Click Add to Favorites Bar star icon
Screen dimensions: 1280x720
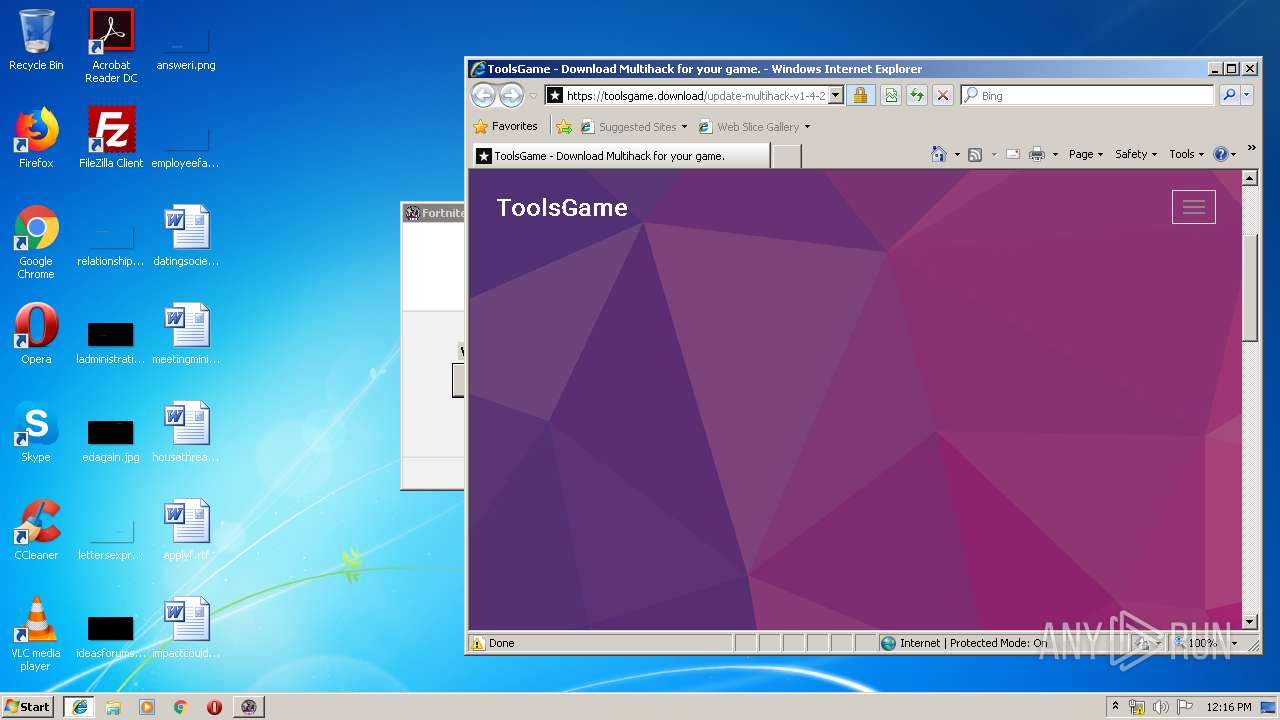564,127
